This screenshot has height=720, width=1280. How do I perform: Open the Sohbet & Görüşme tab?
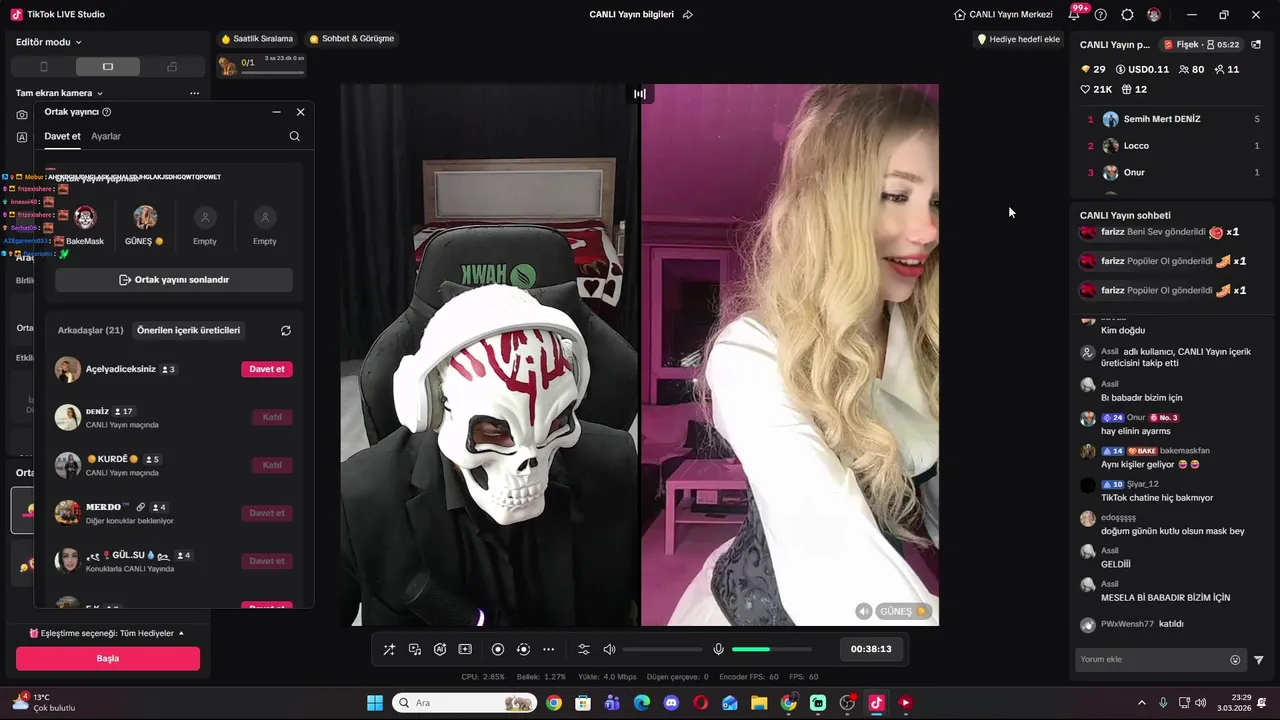pyautogui.click(x=352, y=39)
